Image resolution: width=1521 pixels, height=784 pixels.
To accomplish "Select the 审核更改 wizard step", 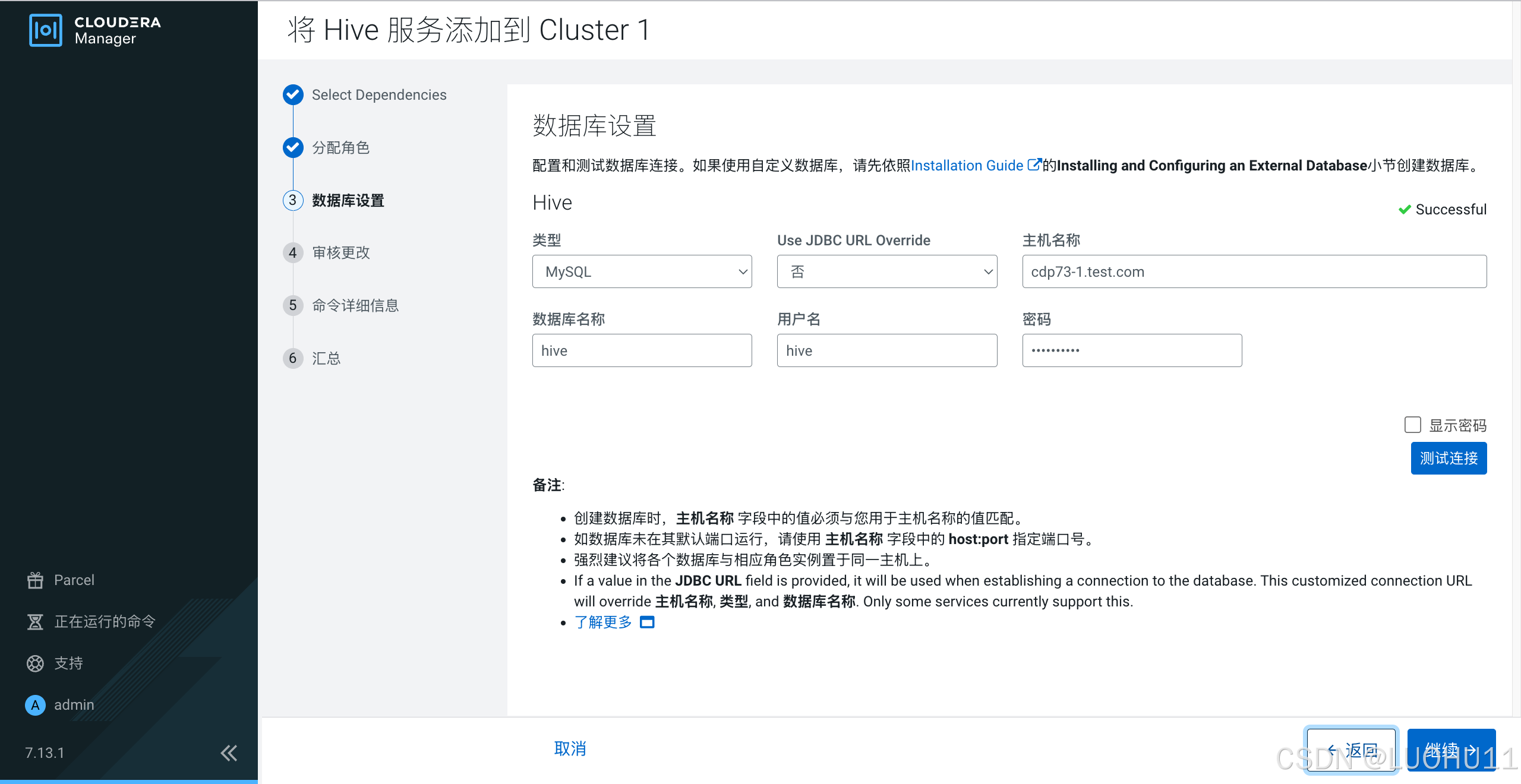I will pyautogui.click(x=340, y=253).
